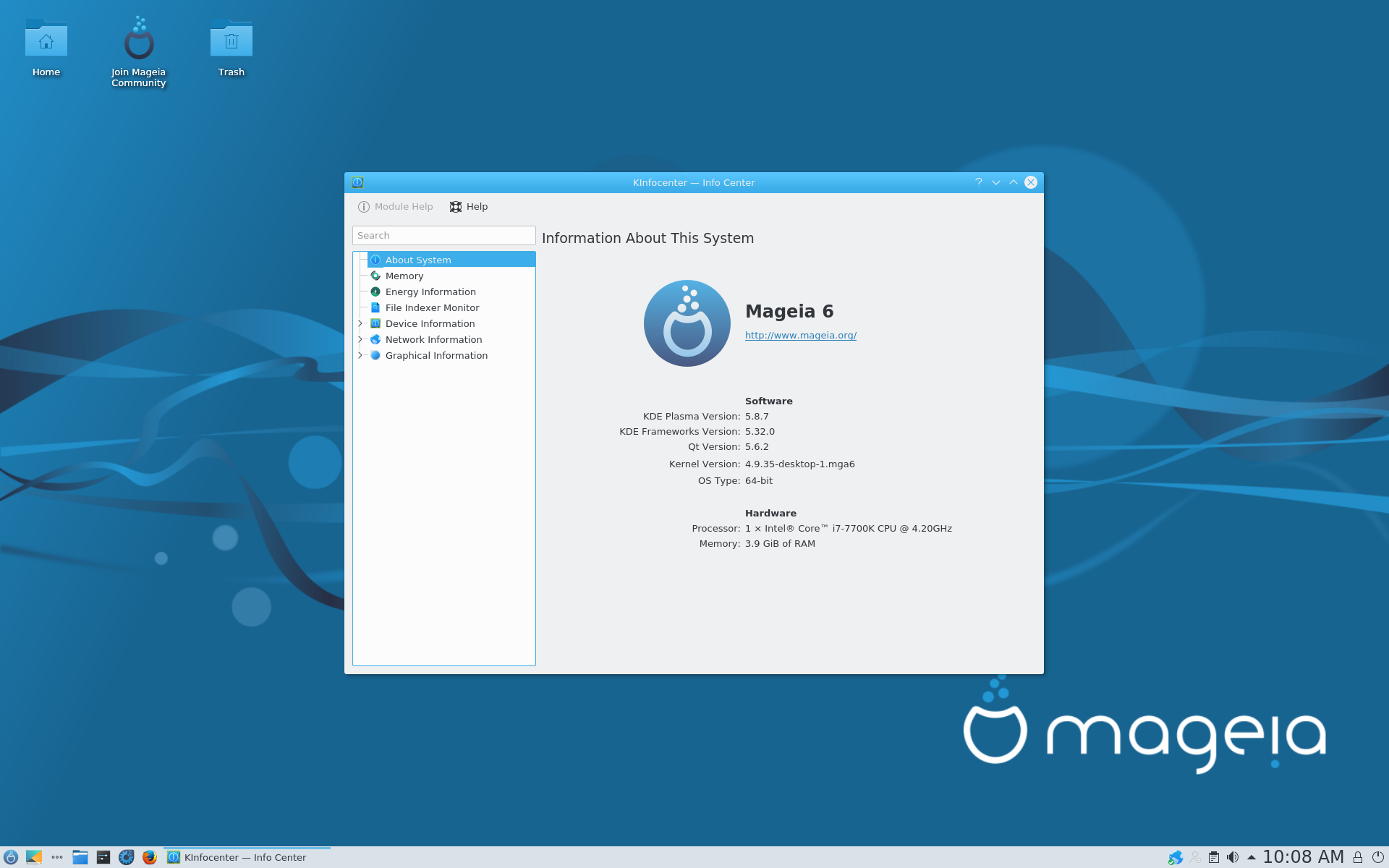Select the Memory module
Screen dimensions: 1389x868
tap(404, 276)
